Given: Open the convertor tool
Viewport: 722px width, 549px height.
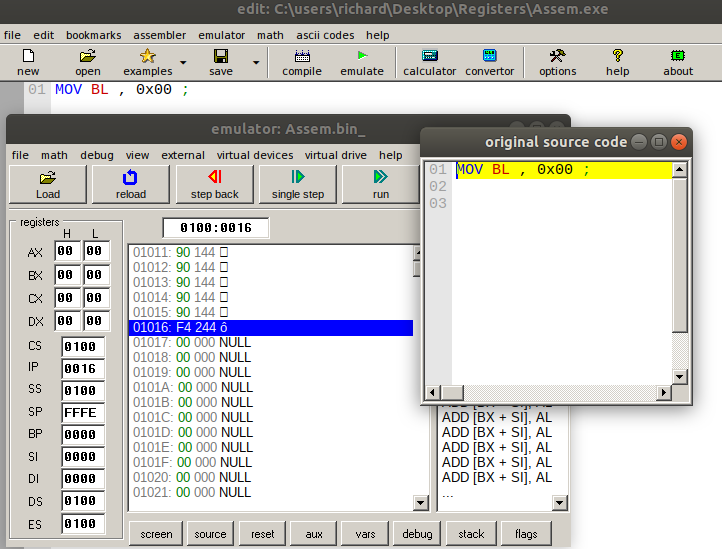Looking at the screenshot, I should coord(490,57).
